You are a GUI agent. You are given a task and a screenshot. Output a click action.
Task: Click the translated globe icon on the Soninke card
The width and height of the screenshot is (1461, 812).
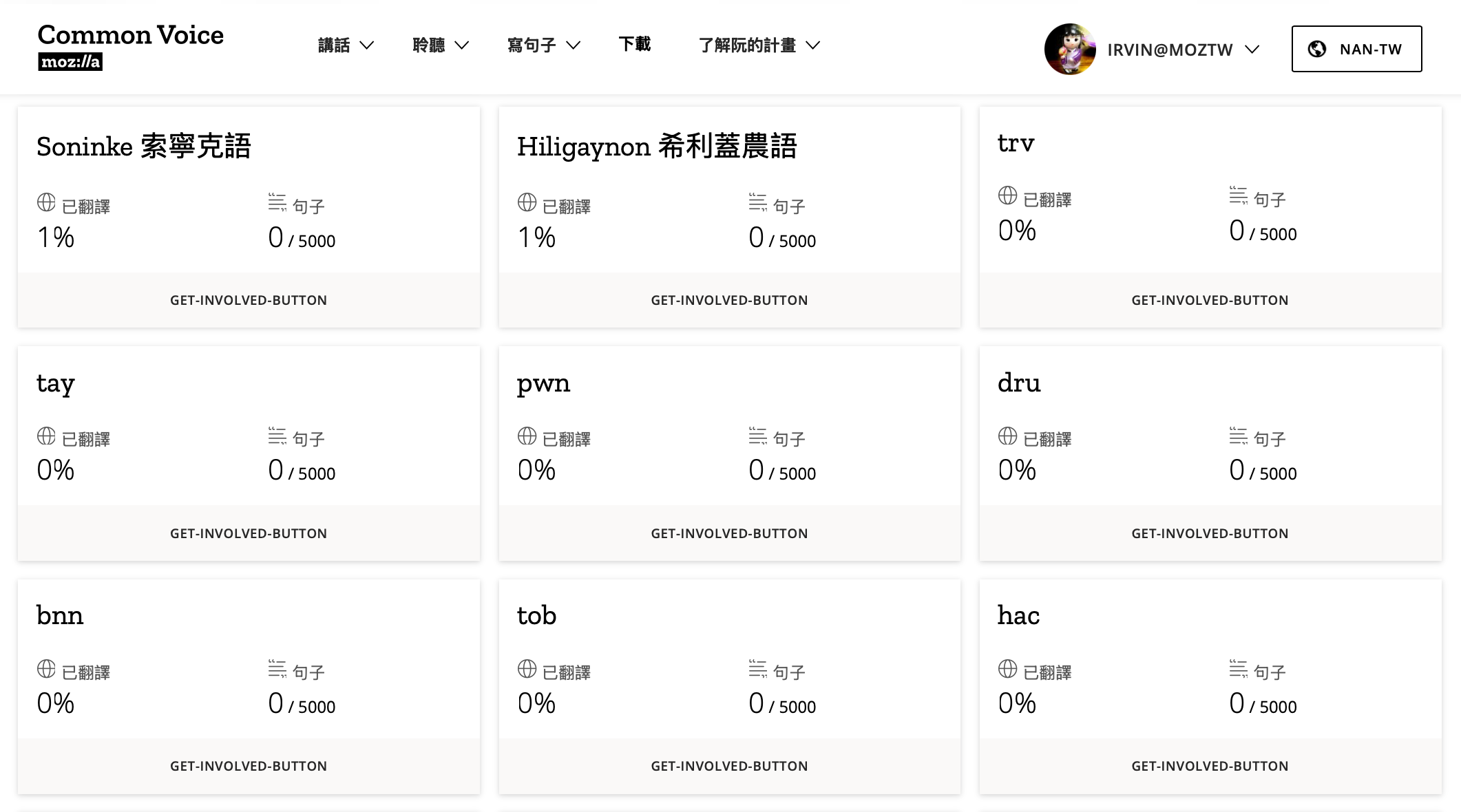(x=46, y=203)
